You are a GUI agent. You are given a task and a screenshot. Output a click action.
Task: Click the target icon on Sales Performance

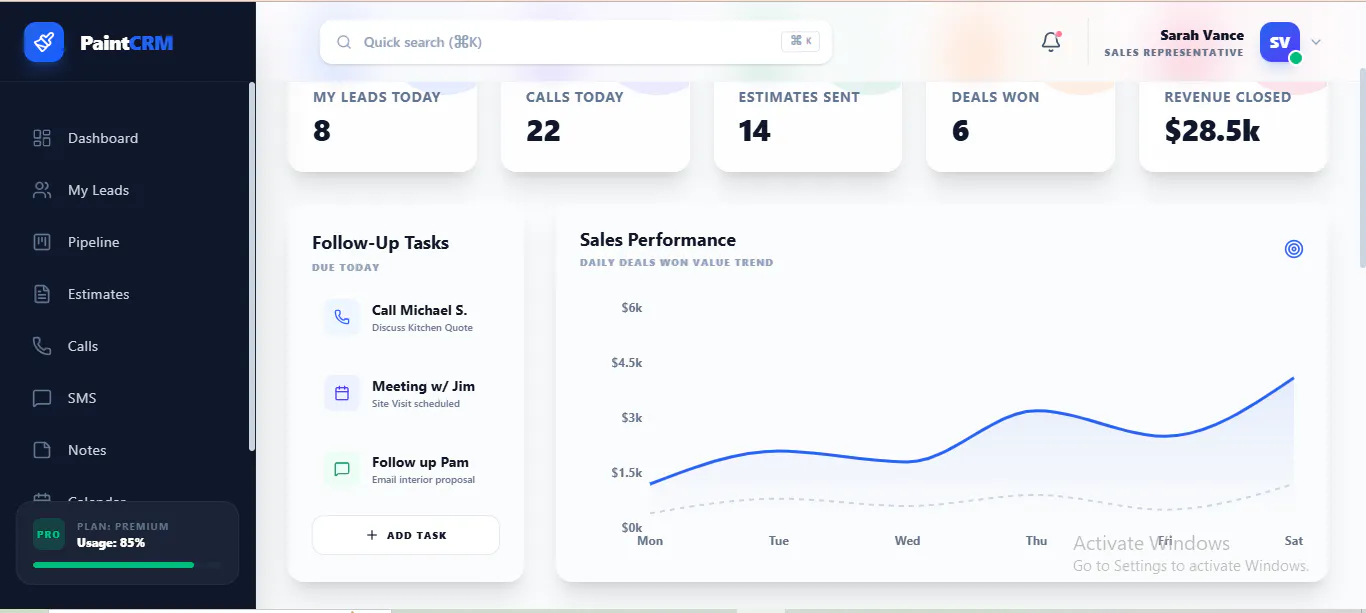pos(1294,248)
